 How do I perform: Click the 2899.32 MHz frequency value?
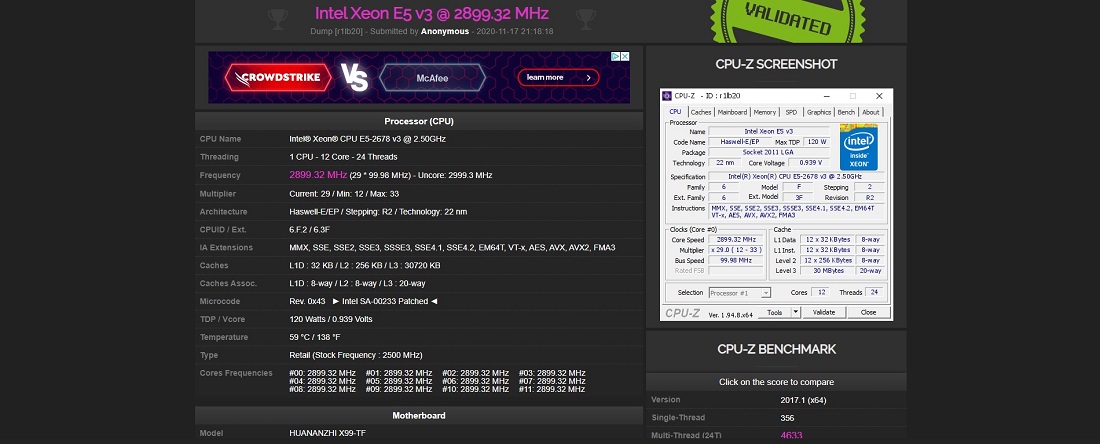(318, 175)
